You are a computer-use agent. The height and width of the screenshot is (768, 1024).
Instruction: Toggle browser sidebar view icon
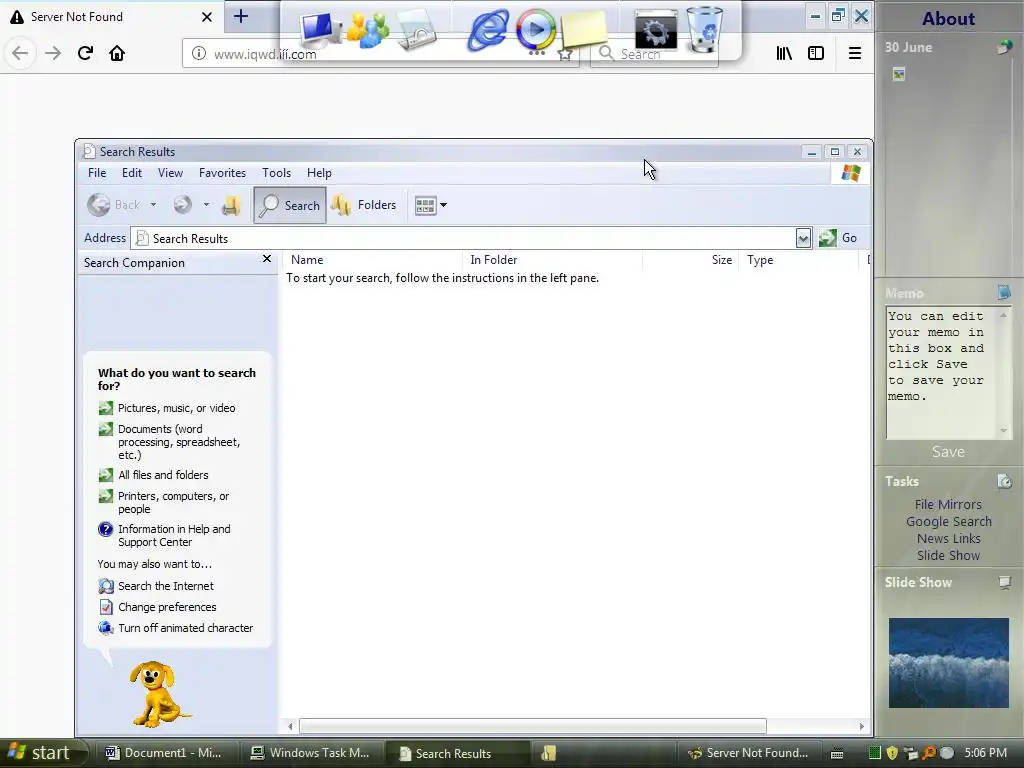(816, 53)
